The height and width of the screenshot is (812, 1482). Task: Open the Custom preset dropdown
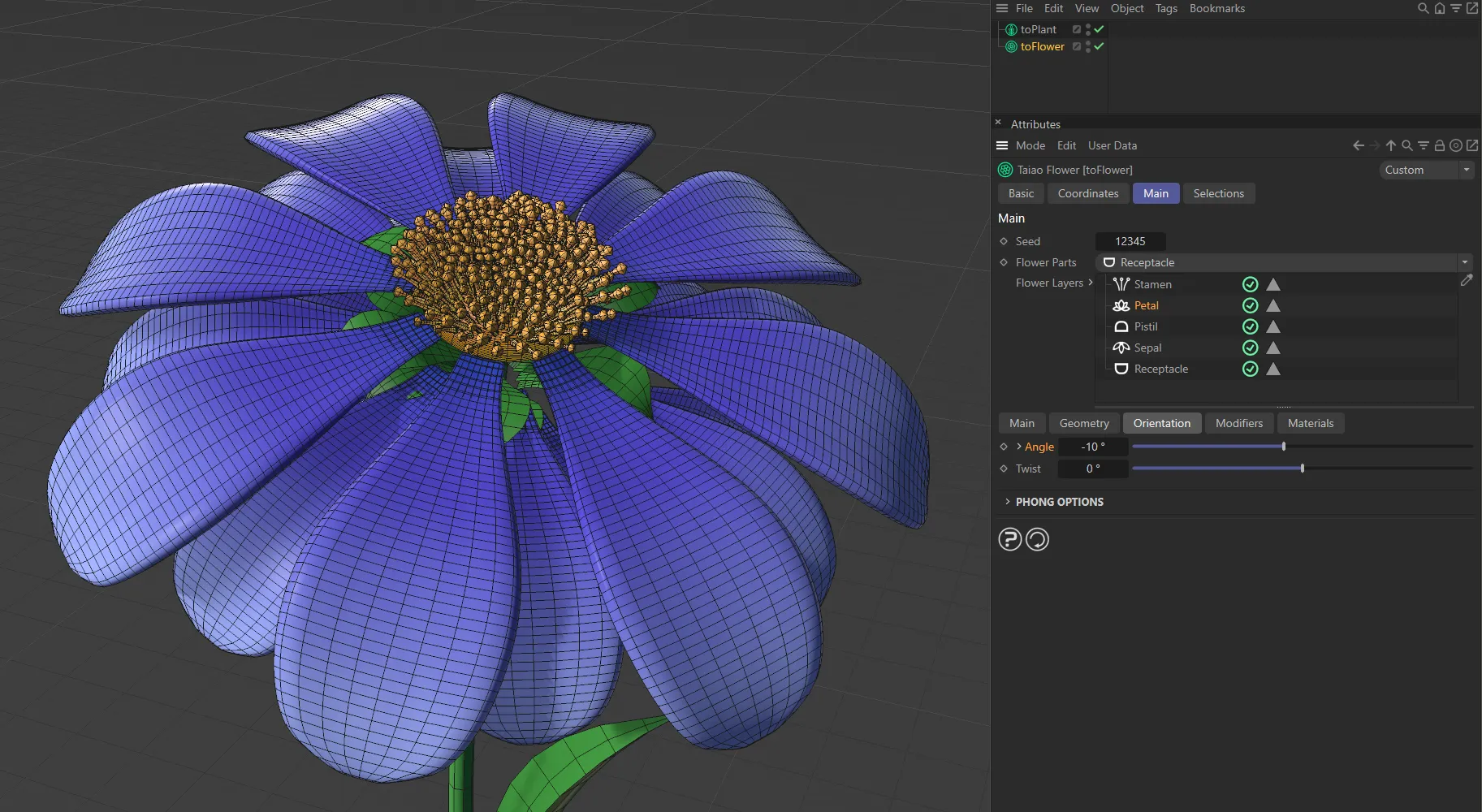pyautogui.click(x=1424, y=170)
